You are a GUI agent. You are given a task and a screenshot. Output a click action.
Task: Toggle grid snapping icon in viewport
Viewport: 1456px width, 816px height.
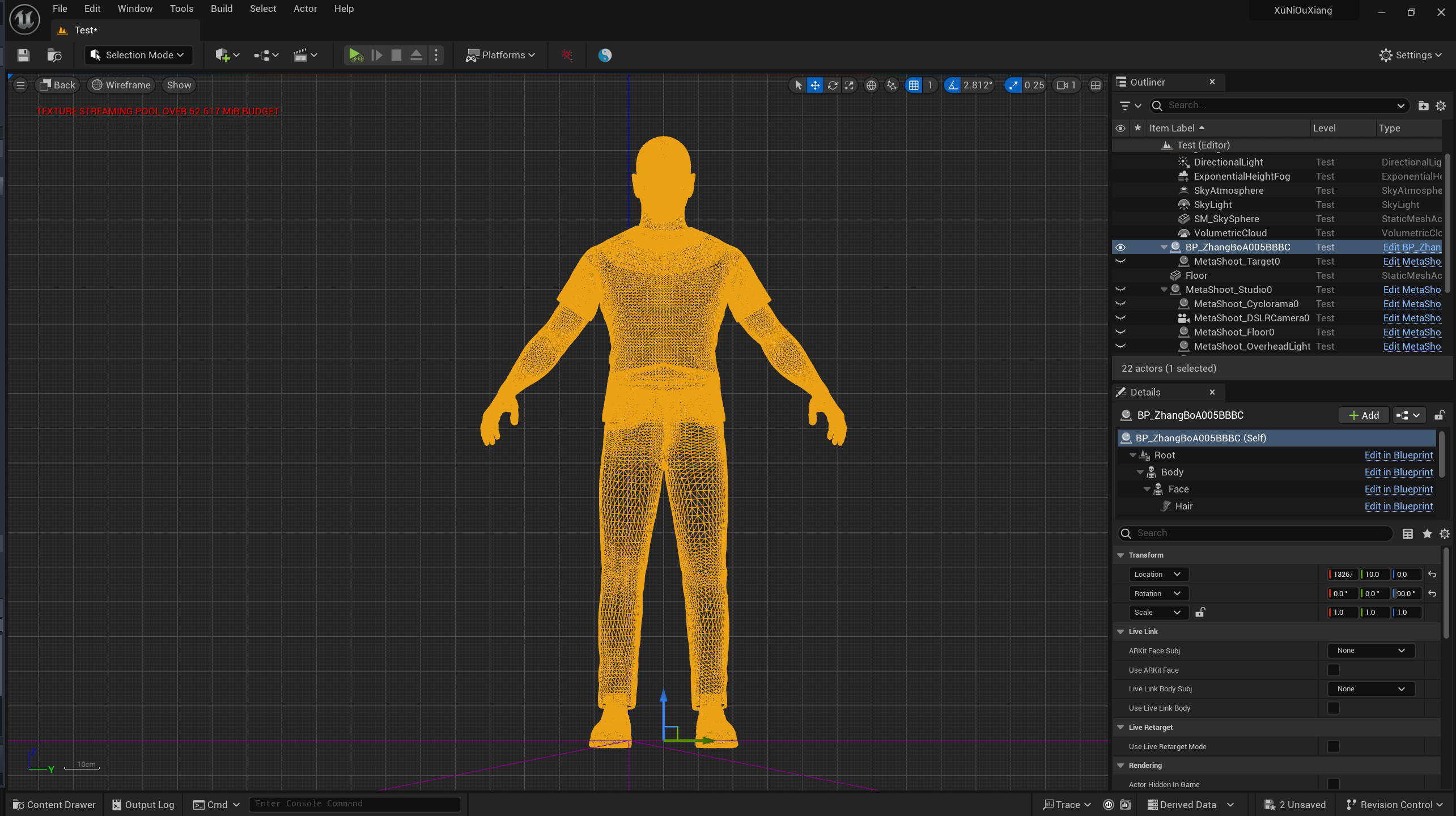pyautogui.click(x=914, y=85)
